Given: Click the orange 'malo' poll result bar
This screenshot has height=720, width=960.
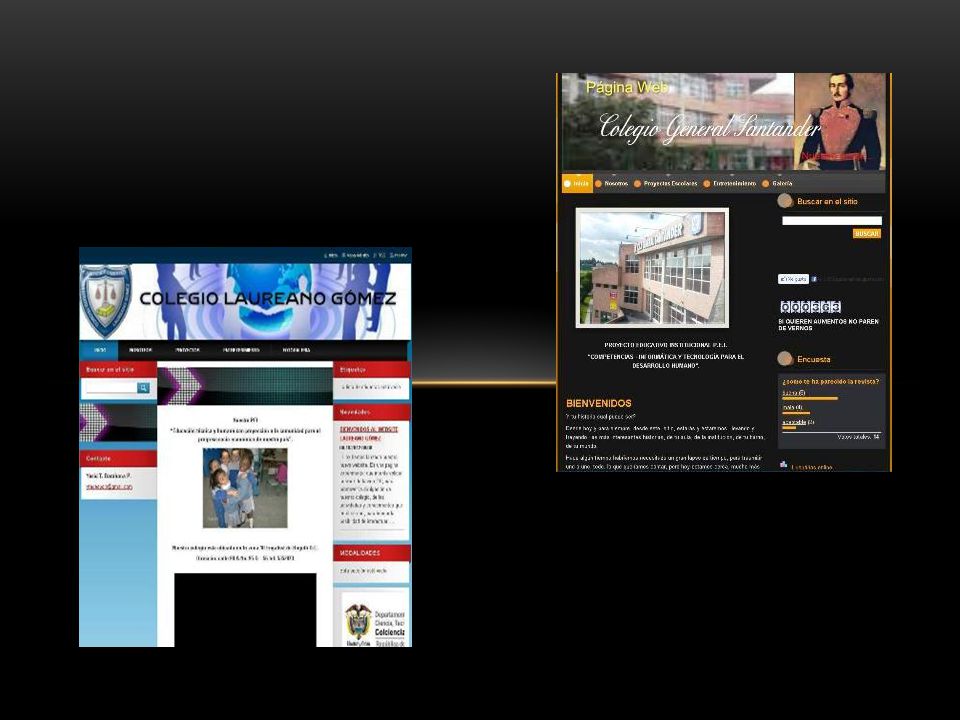Looking at the screenshot, I should pyautogui.click(x=796, y=413).
